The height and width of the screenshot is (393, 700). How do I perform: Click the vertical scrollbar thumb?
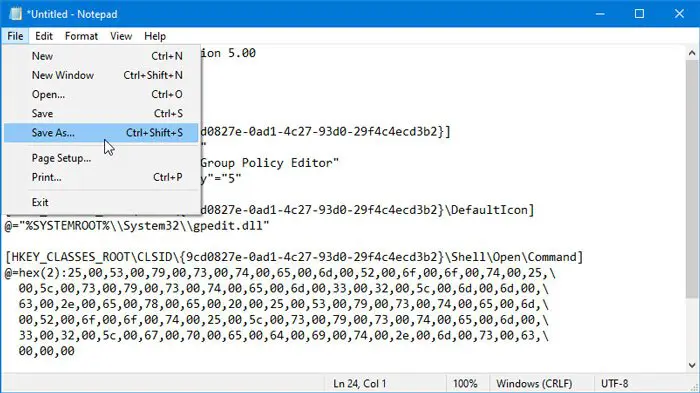click(692, 179)
